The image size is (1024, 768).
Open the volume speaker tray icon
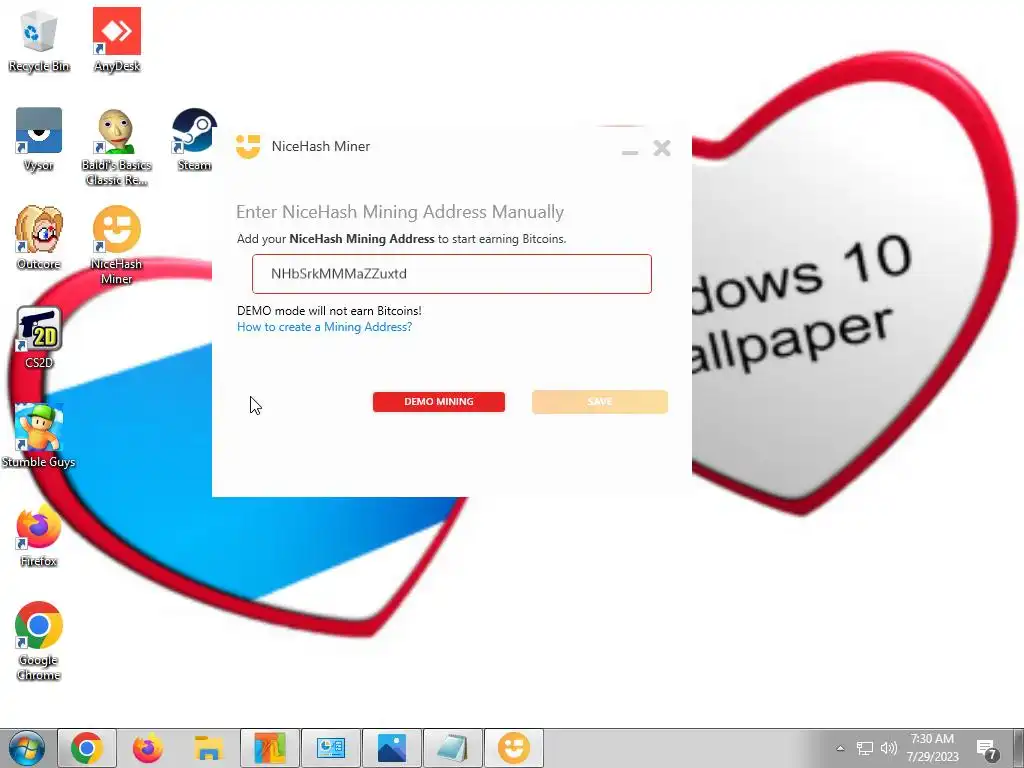tap(888, 748)
